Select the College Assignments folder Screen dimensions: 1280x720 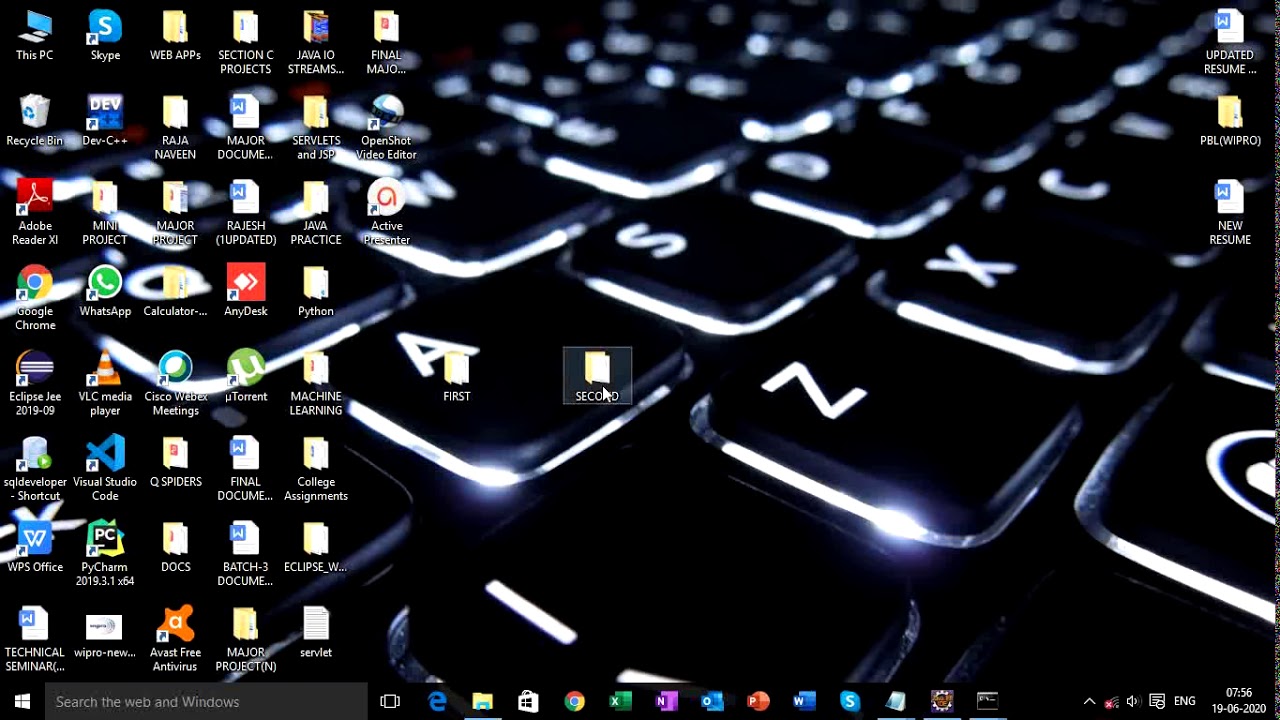(x=316, y=468)
